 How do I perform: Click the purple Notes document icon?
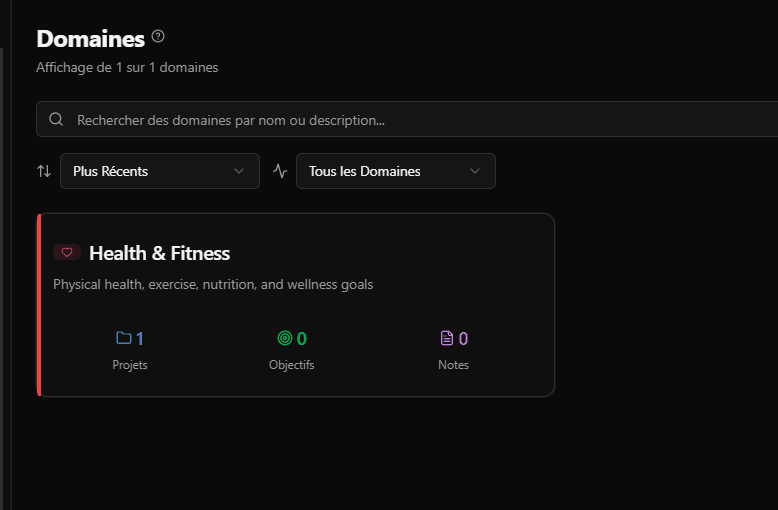tap(447, 338)
